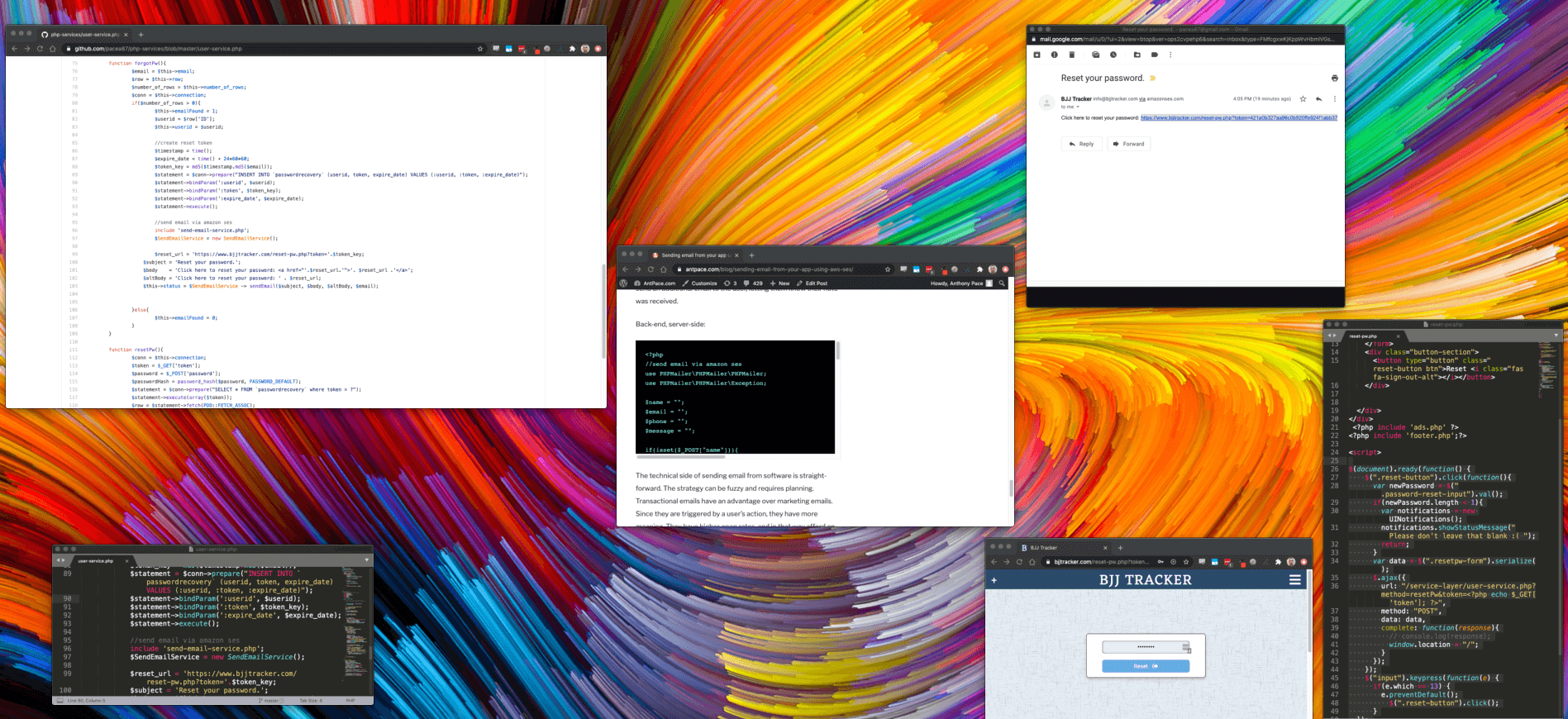This screenshot has height=719, width=1568.
Task: Open Extensions puzzle icon in GitHub window
Action: pos(572,49)
